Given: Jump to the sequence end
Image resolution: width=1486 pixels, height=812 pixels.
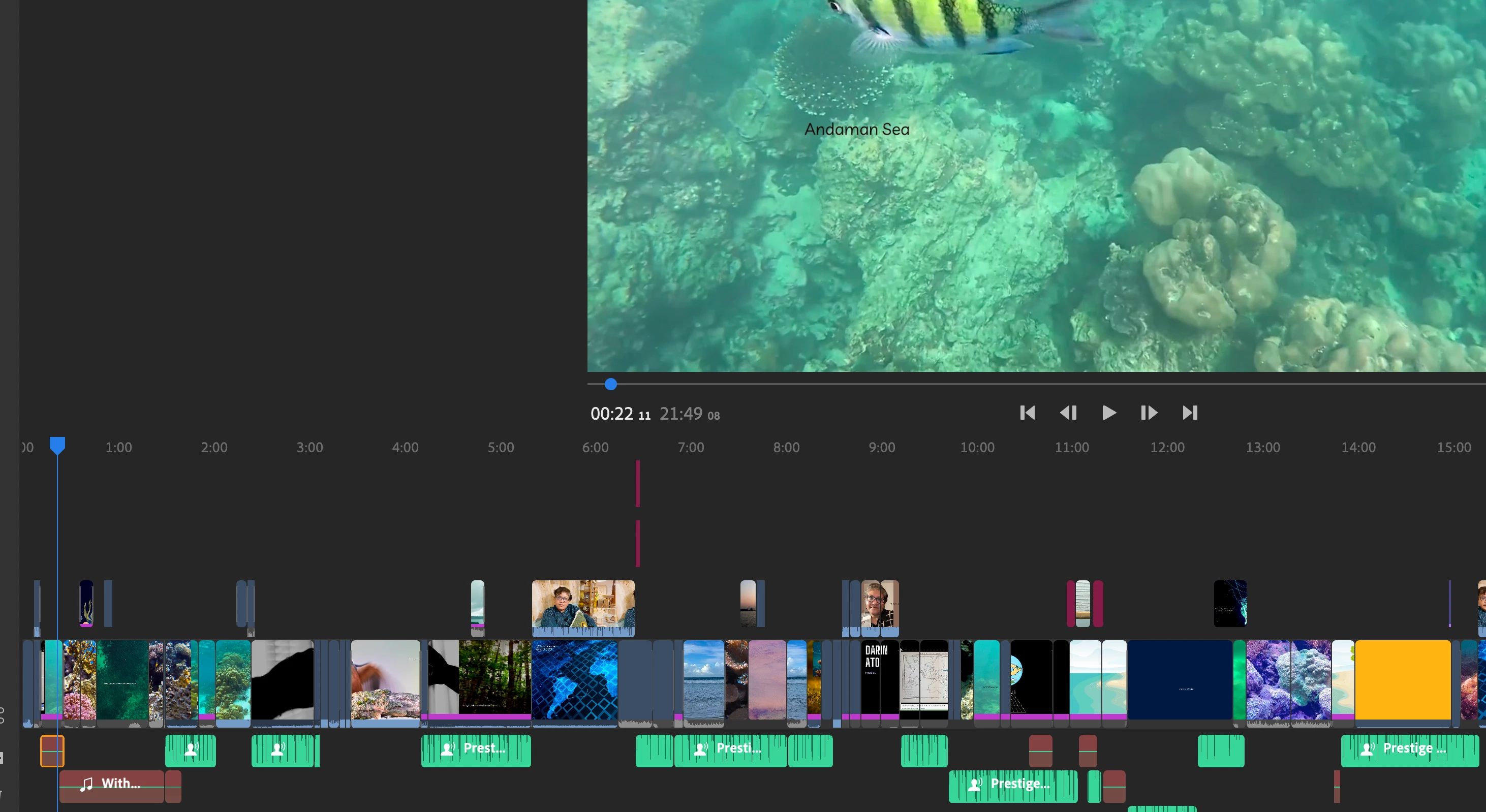Looking at the screenshot, I should [1190, 413].
